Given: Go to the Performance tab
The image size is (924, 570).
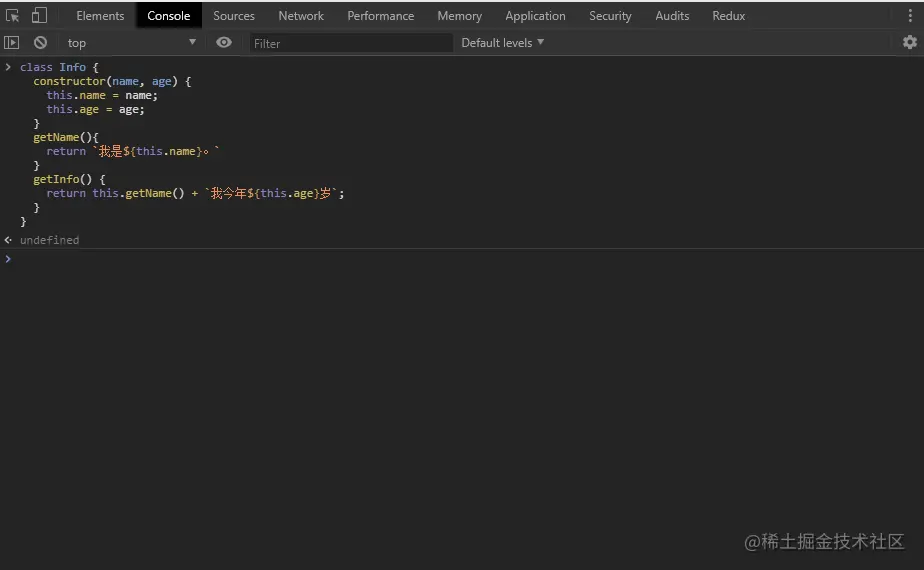Looking at the screenshot, I should tap(381, 16).
